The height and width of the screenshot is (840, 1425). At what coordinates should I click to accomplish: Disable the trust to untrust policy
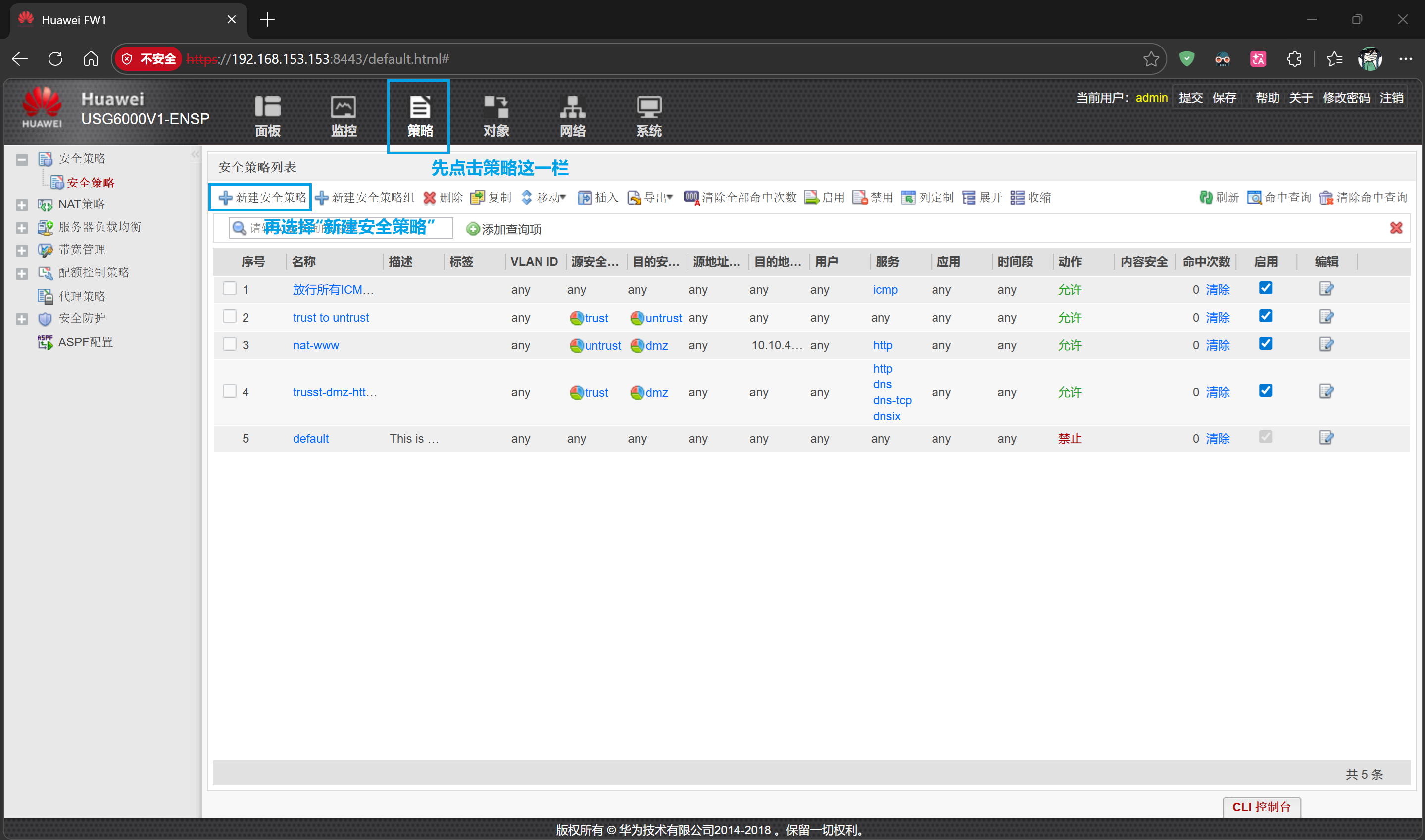coord(1265,317)
